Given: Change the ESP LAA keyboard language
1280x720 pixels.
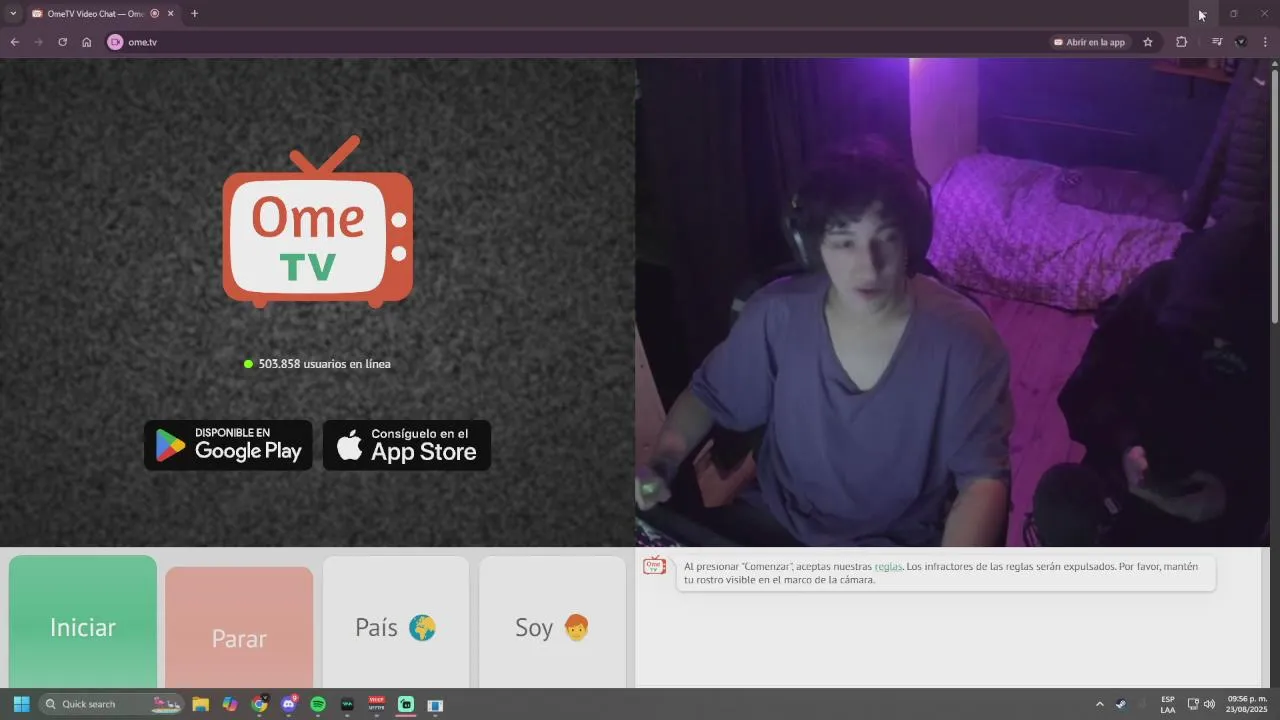Looking at the screenshot, I should (1168, 704).
